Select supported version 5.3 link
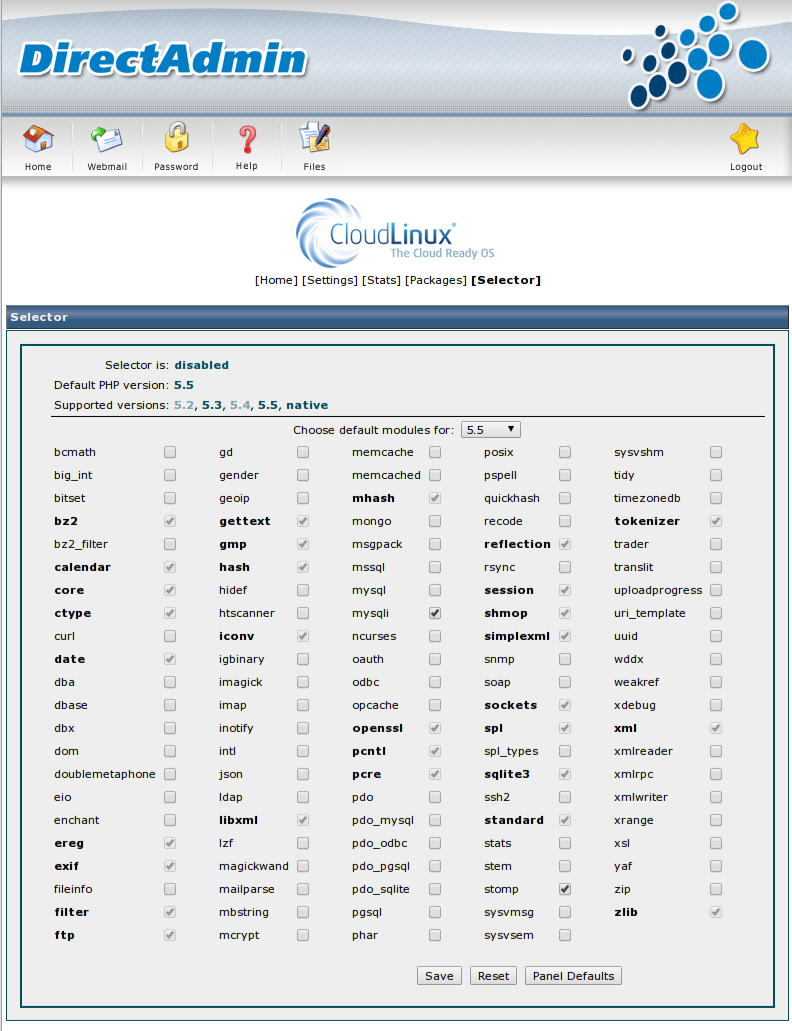Image resolution: width=792 pixels, height=1031 pixels. coord(212,405)
